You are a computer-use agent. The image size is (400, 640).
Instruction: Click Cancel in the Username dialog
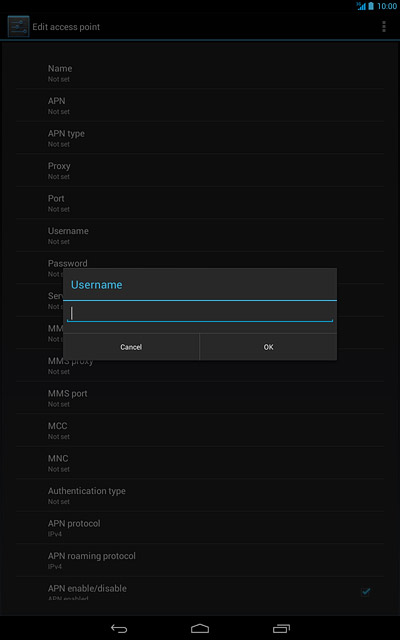tap(131, 347)
